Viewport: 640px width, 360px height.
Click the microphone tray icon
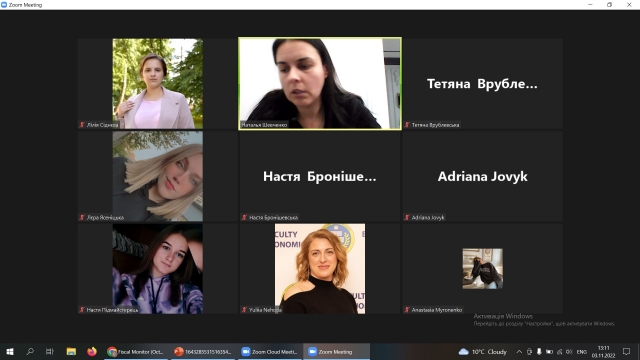point(539,351)
